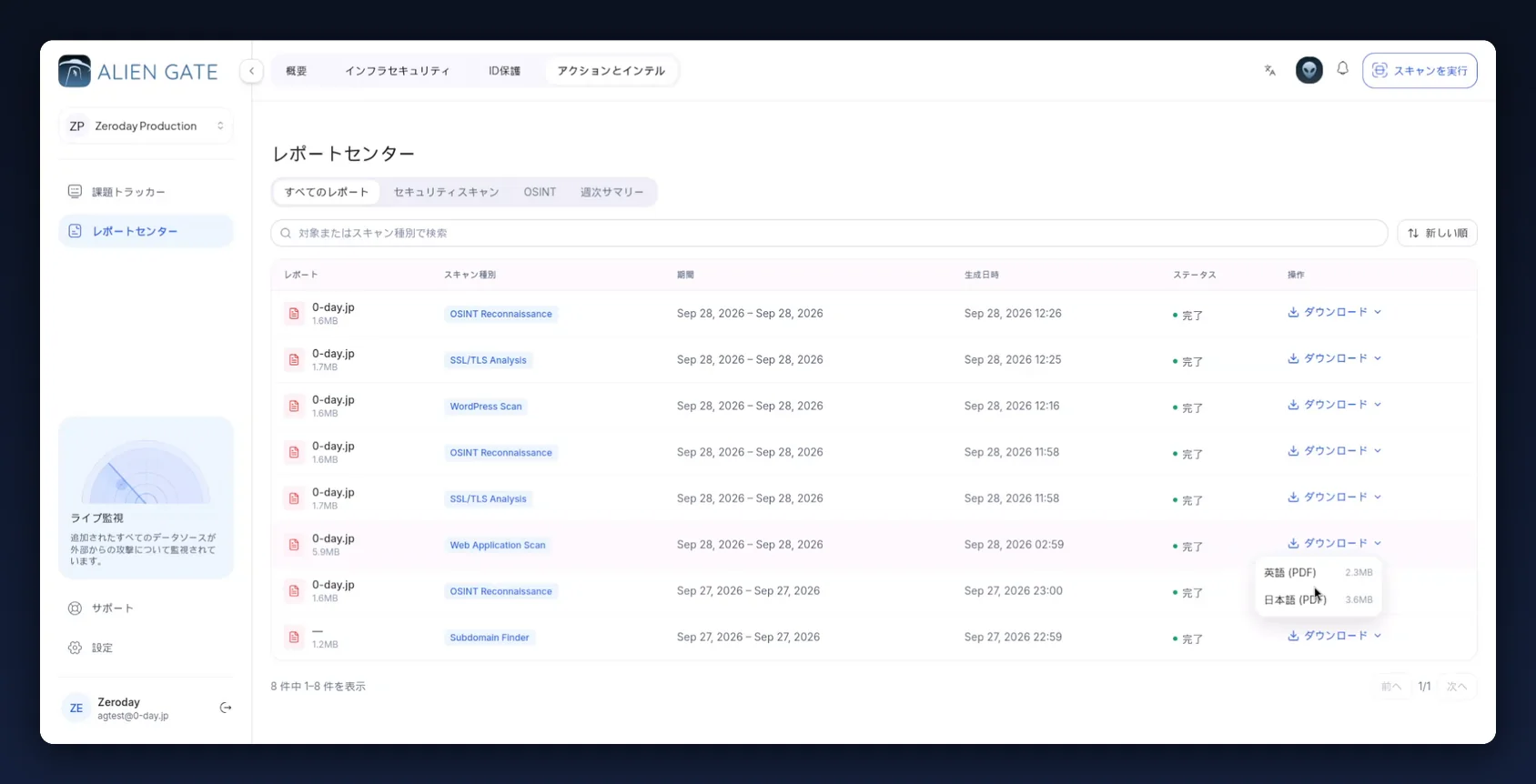1536x784 pixels.
Task: Expand ダウンロード for the 12:26 OSINT Reconnaissance report
Action: pyautogui.click(x=1335, y=312)
